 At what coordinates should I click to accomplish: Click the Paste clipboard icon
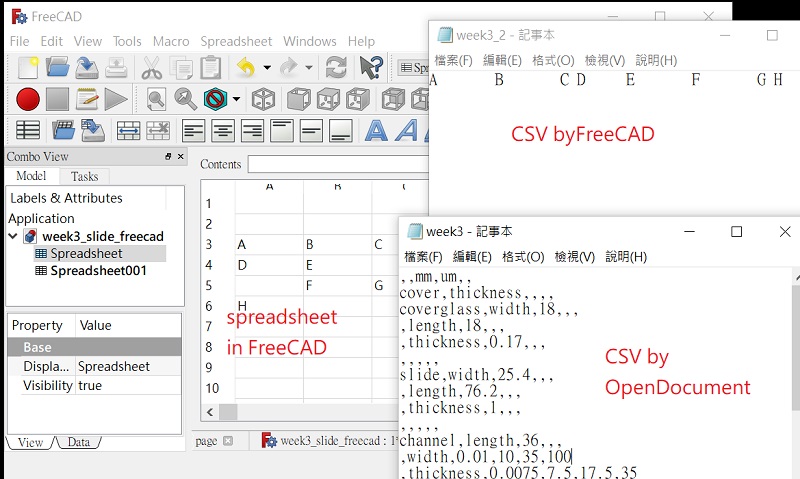click(210, 67)
